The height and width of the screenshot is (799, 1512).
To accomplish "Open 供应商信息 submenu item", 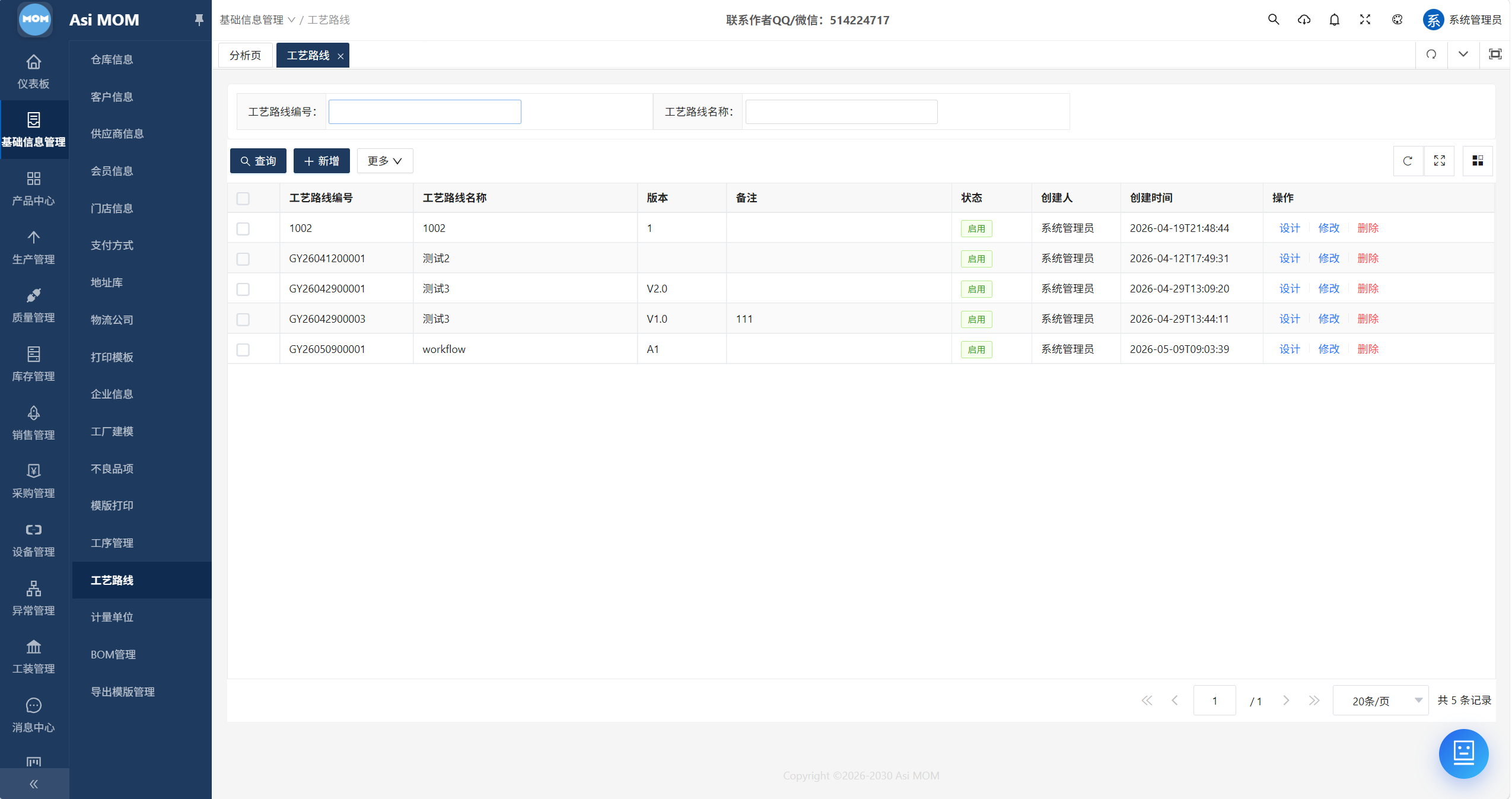I will point(117,133).
